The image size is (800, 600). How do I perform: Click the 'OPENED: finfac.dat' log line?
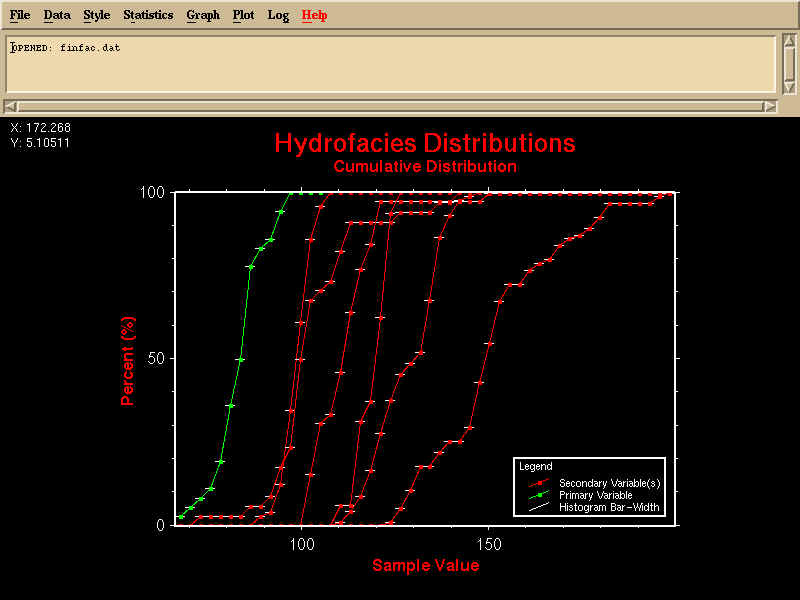pyautogui.click(x=65, y=48)
